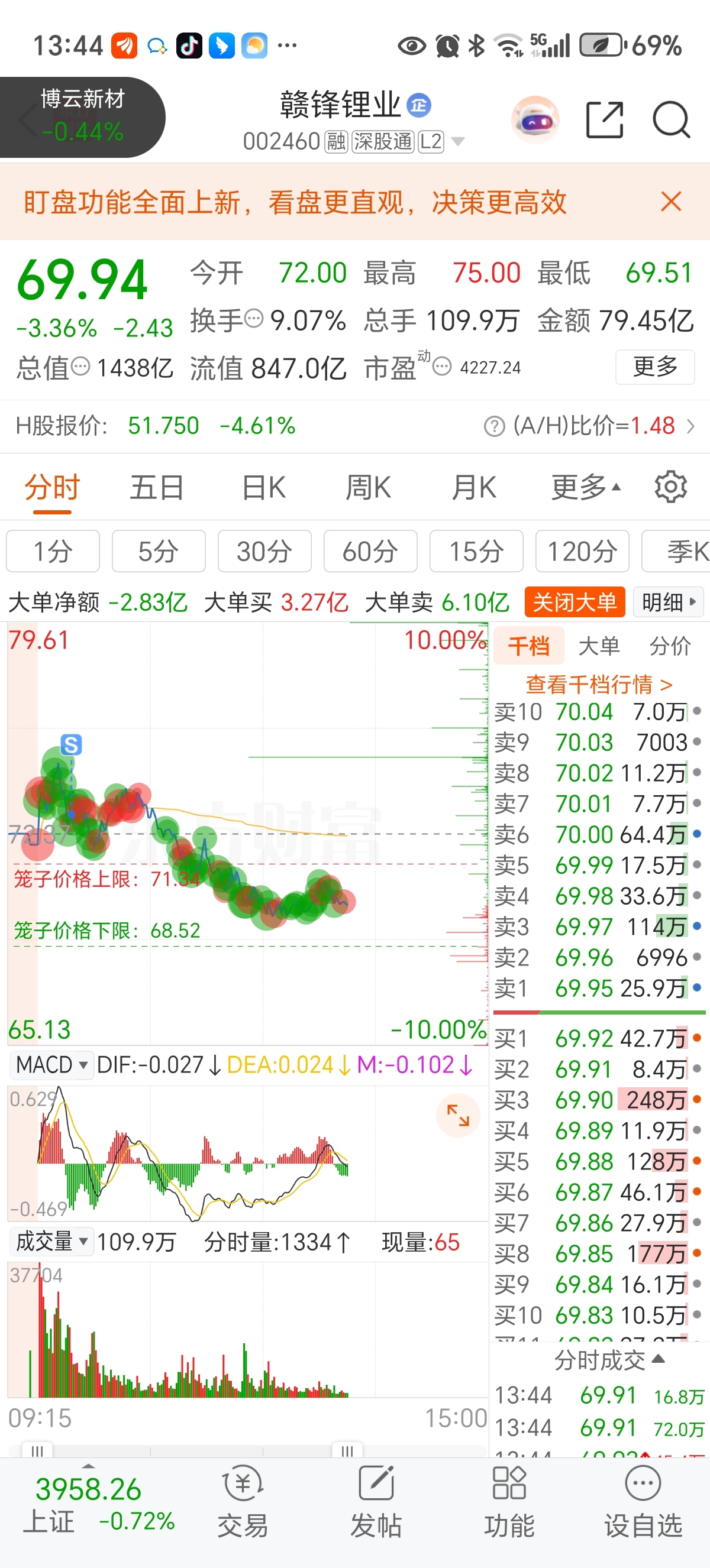Screen dimensions: 710x1568
Task: Tap the blue S signal marker on chart
Action: click(71, 744)
